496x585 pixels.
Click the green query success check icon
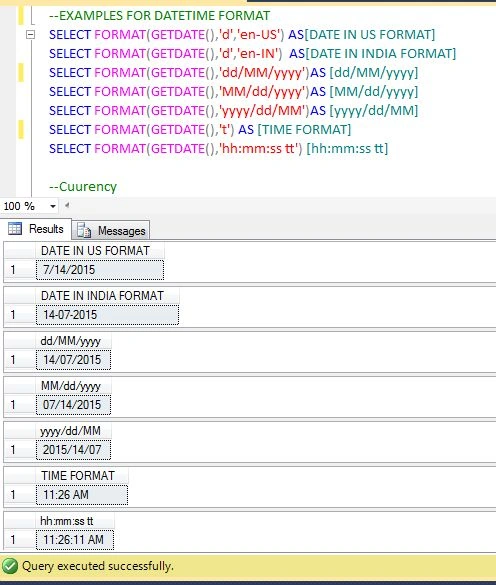9,566
